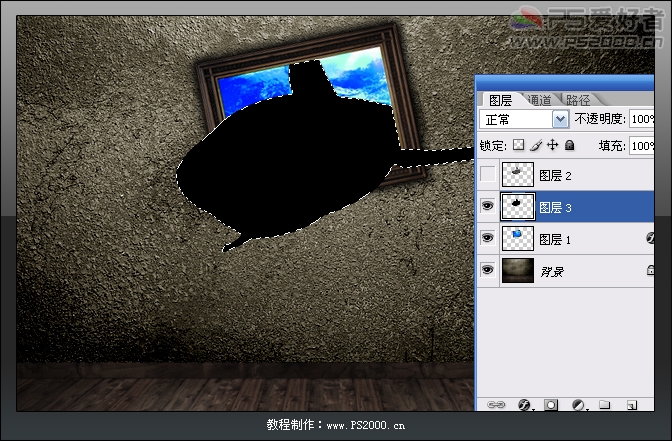Viewport: 672px width, 441px height.
Task: Create a new layer icon
Action: pyautogui.click(x=632, y=405)
